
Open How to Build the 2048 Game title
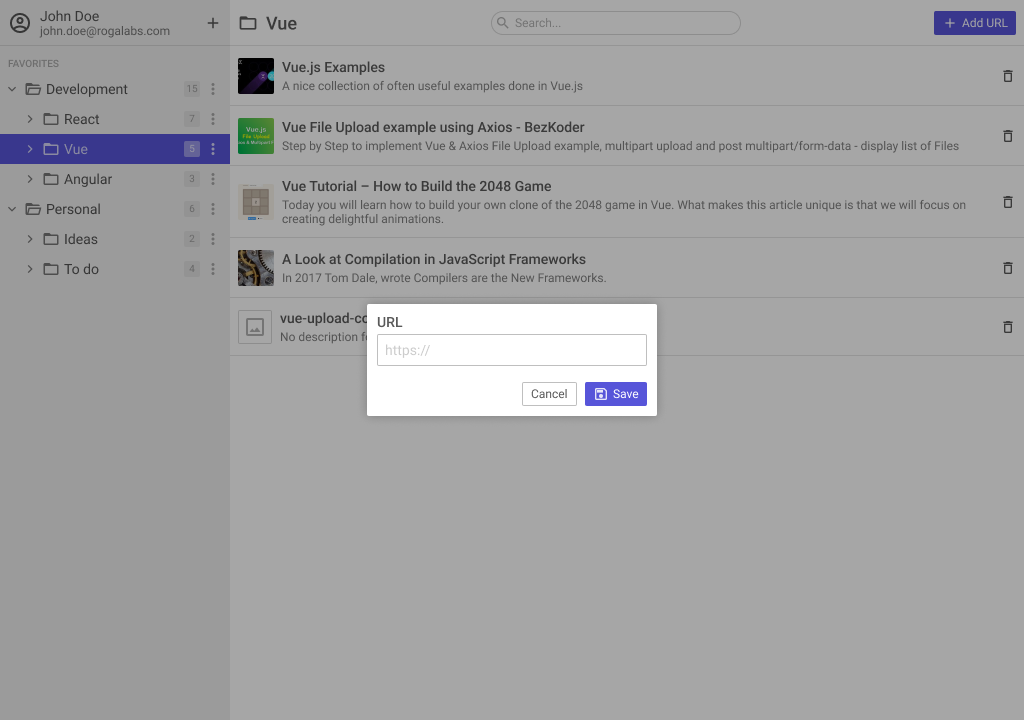click(417, 186)
